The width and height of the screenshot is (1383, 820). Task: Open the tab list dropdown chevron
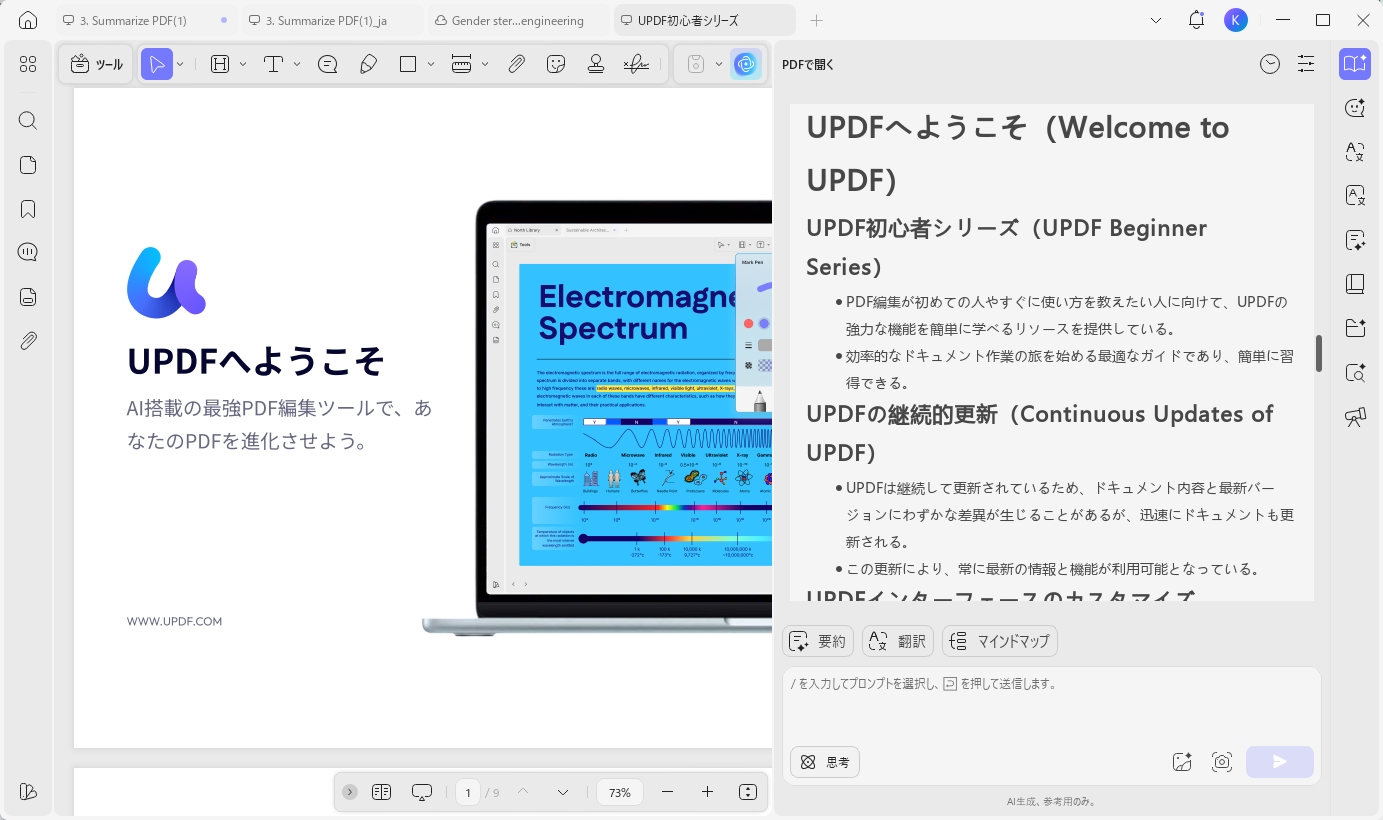pyautogui.click(x=1156, y=20)
